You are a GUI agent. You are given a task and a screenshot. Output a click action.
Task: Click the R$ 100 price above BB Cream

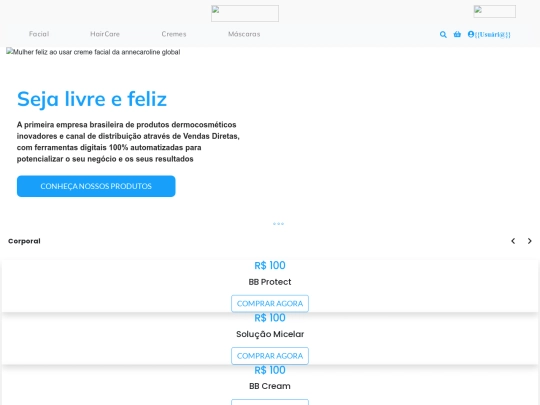point(270,370)
